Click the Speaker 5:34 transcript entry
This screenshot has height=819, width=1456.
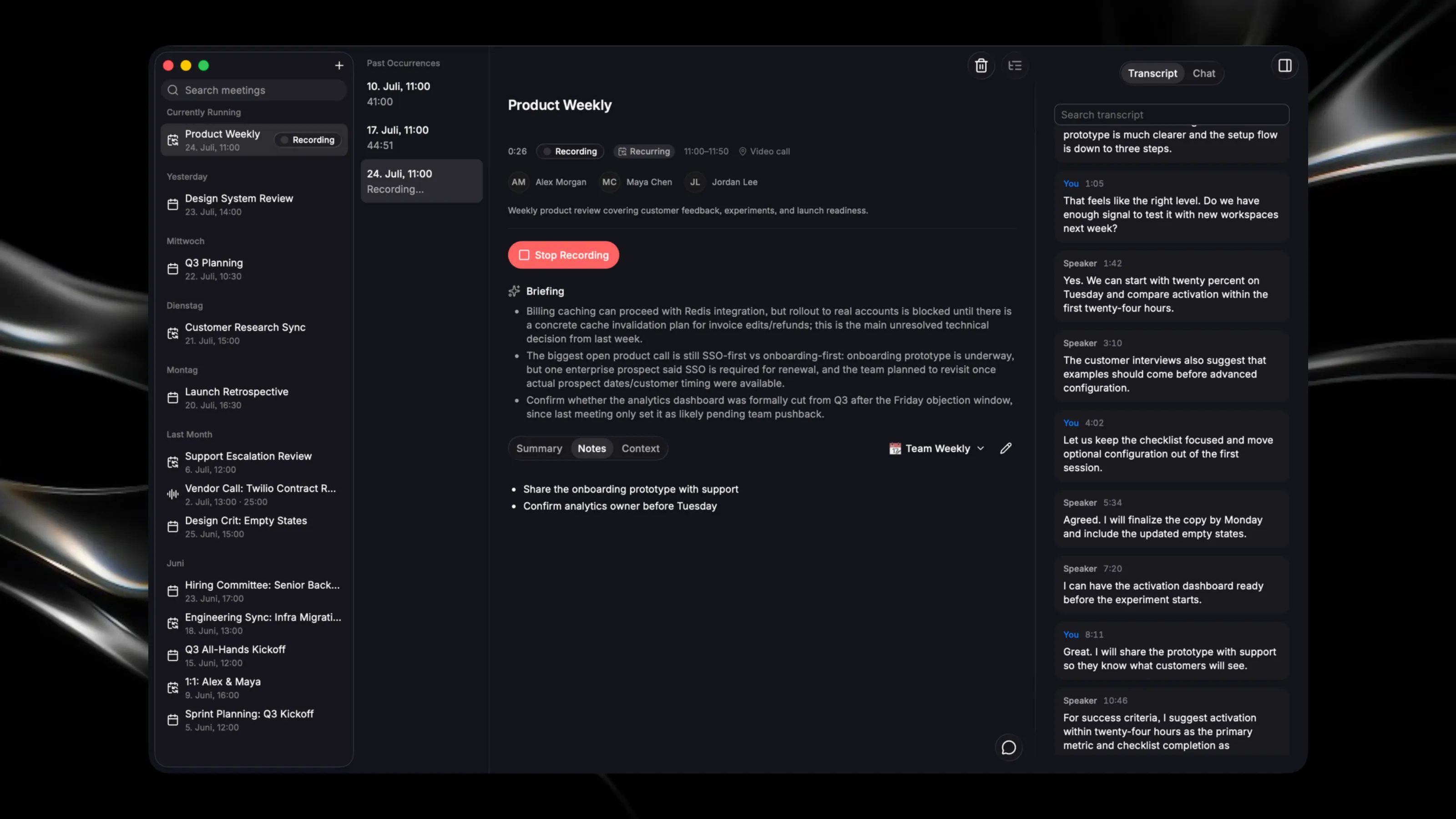pyautogui.click(x=1171, y=518)
